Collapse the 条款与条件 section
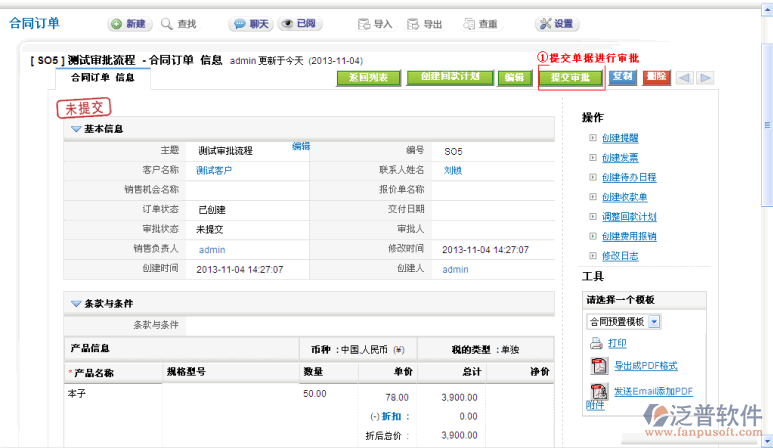 [76, 303]
